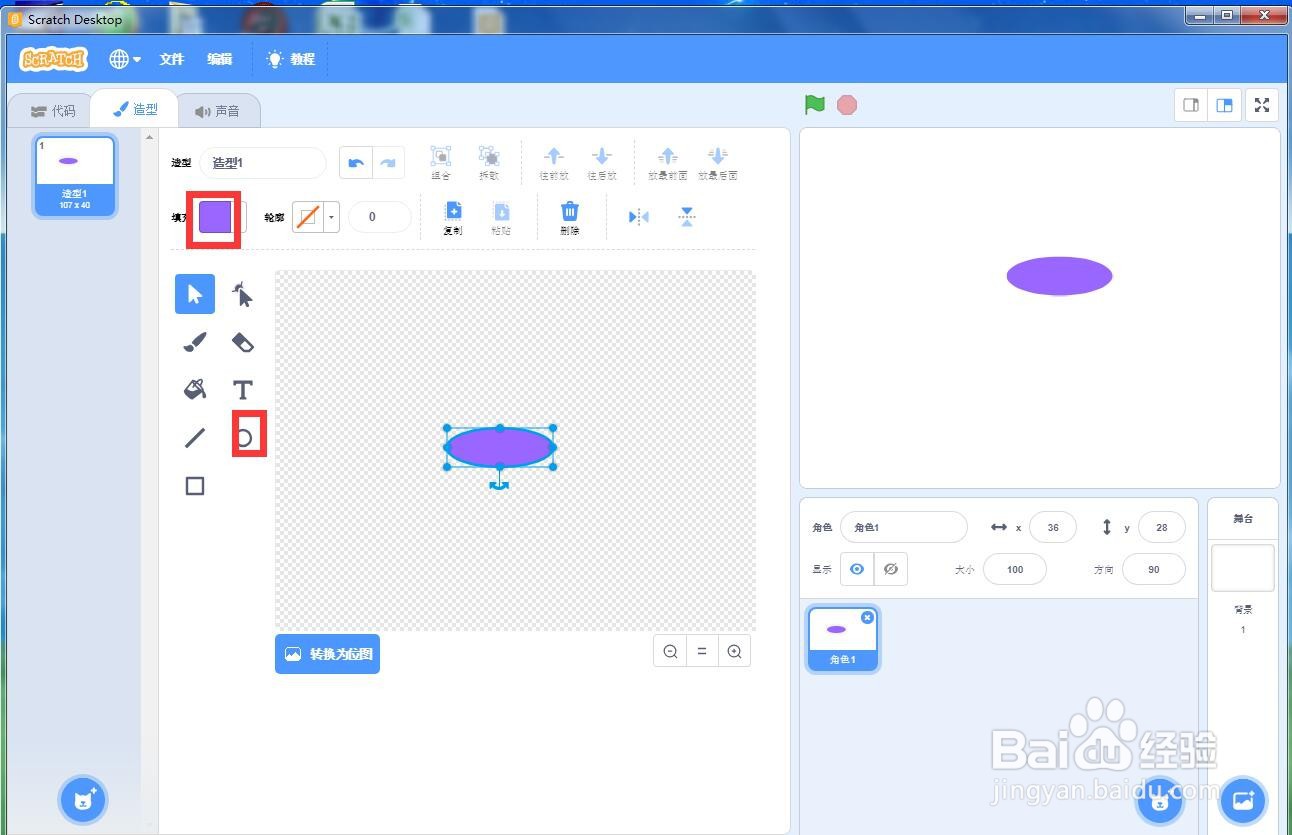Zoom in on the paint canvas
Screen dimensions: 1292x835
click(x=734, y=651)
